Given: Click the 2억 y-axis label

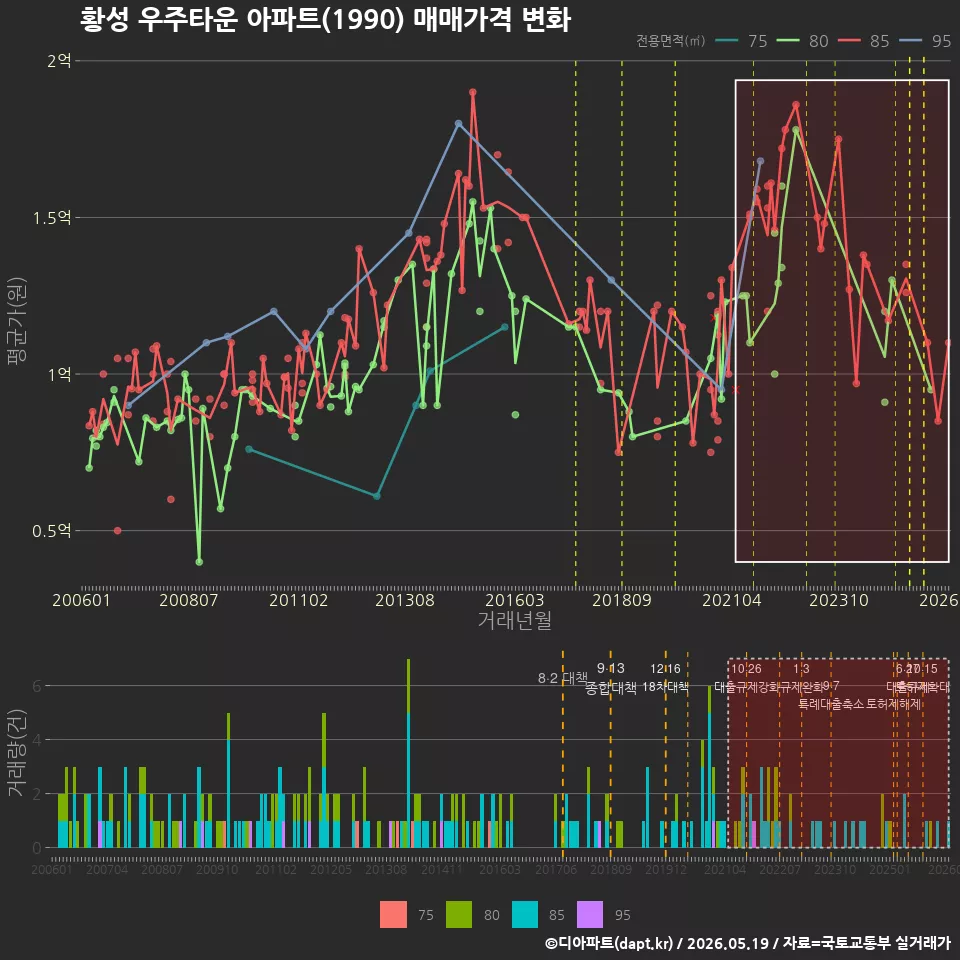Looking at the screenshot, I should 59,61.
